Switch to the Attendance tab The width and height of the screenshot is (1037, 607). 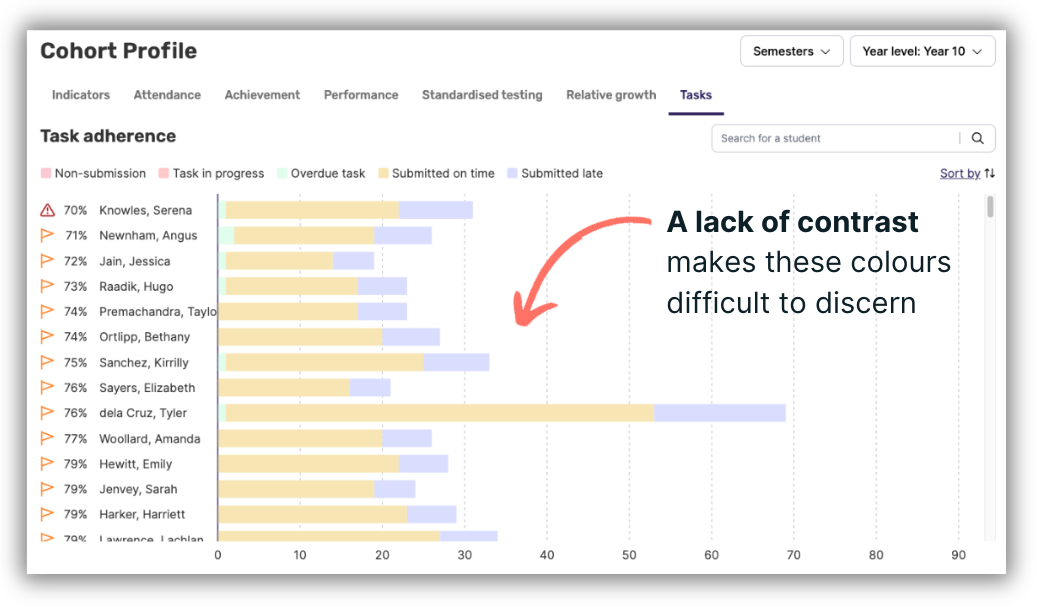(166, 95)
